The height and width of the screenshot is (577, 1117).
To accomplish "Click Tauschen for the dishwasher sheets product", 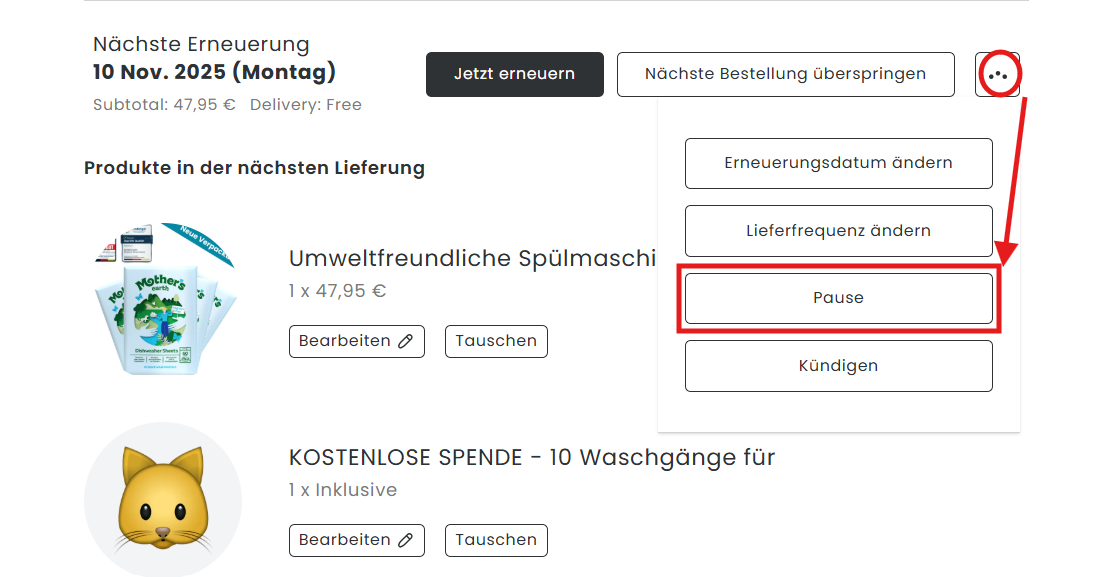I will click(496, 341).
